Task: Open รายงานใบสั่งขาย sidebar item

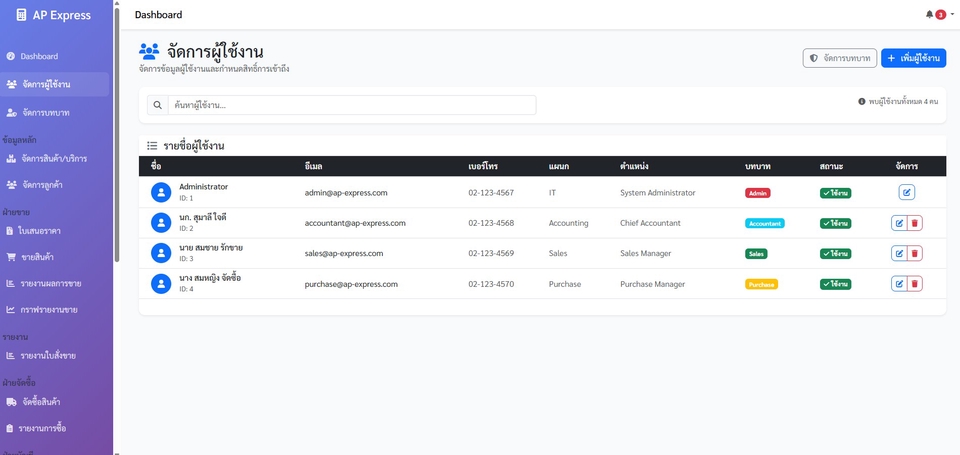Action: click(48, 356)
